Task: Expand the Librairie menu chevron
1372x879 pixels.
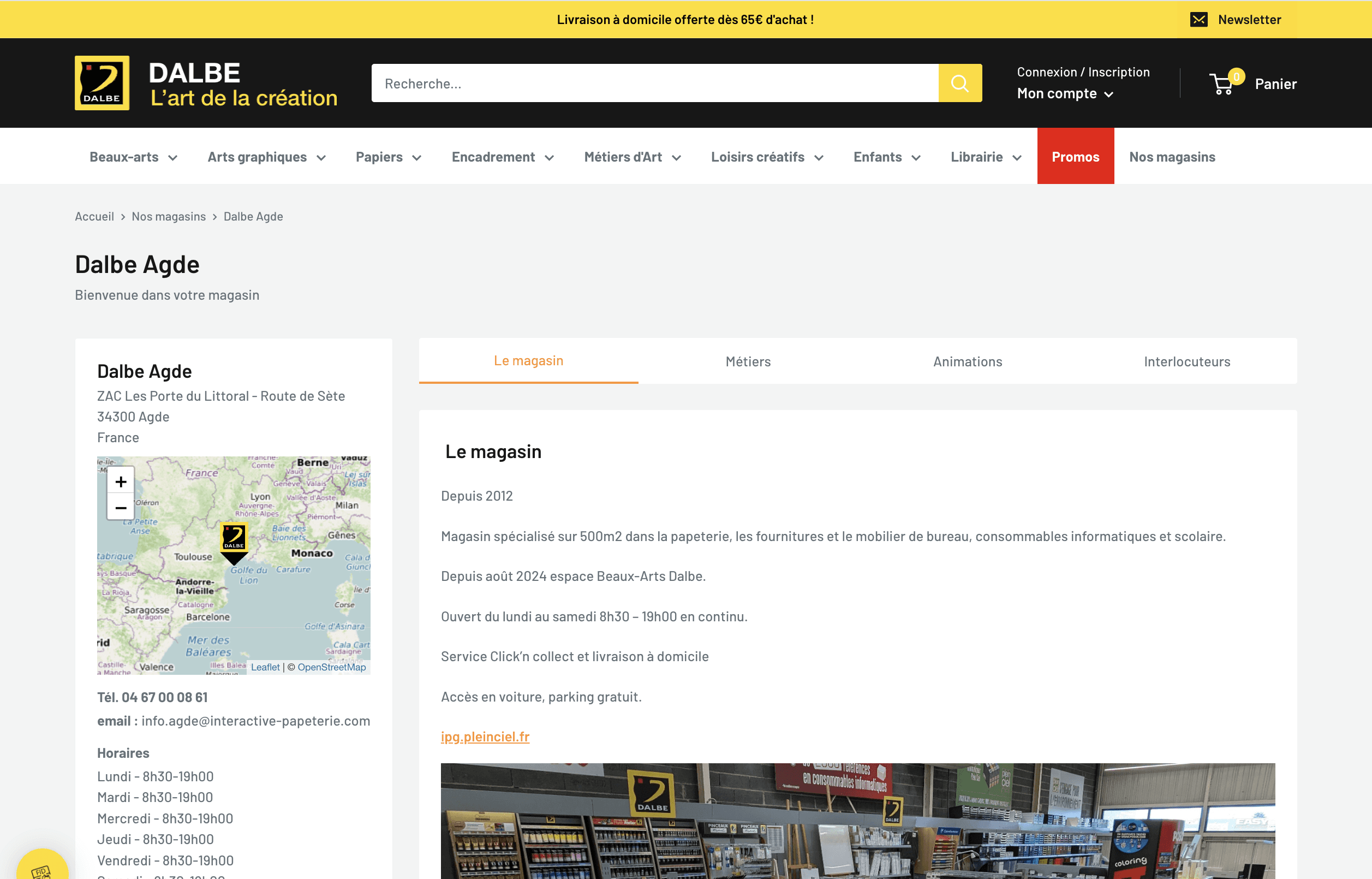Action: click(1017, 158)
